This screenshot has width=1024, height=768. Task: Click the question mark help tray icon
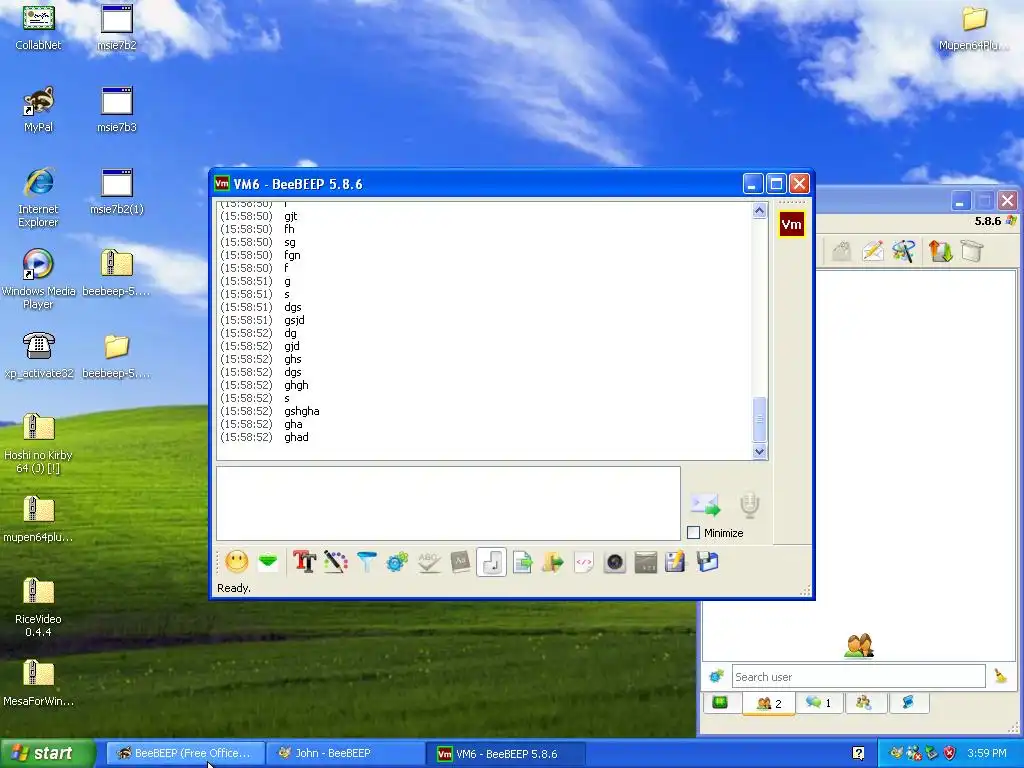(x=858, y=754)
